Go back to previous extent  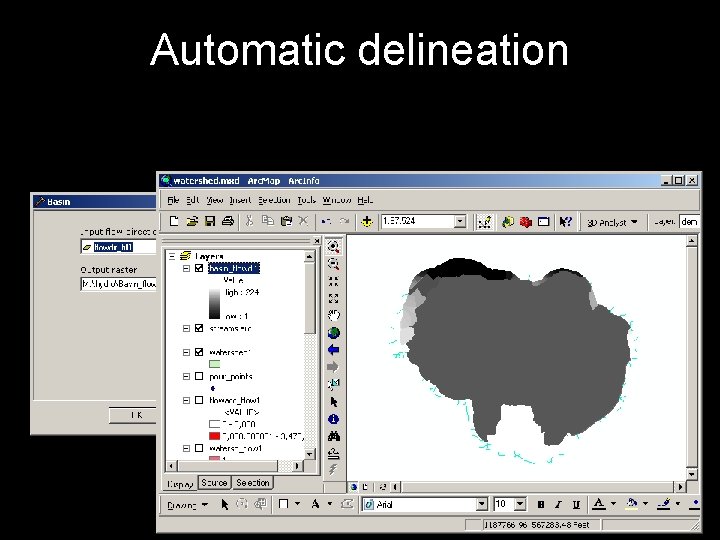[334, 350]
